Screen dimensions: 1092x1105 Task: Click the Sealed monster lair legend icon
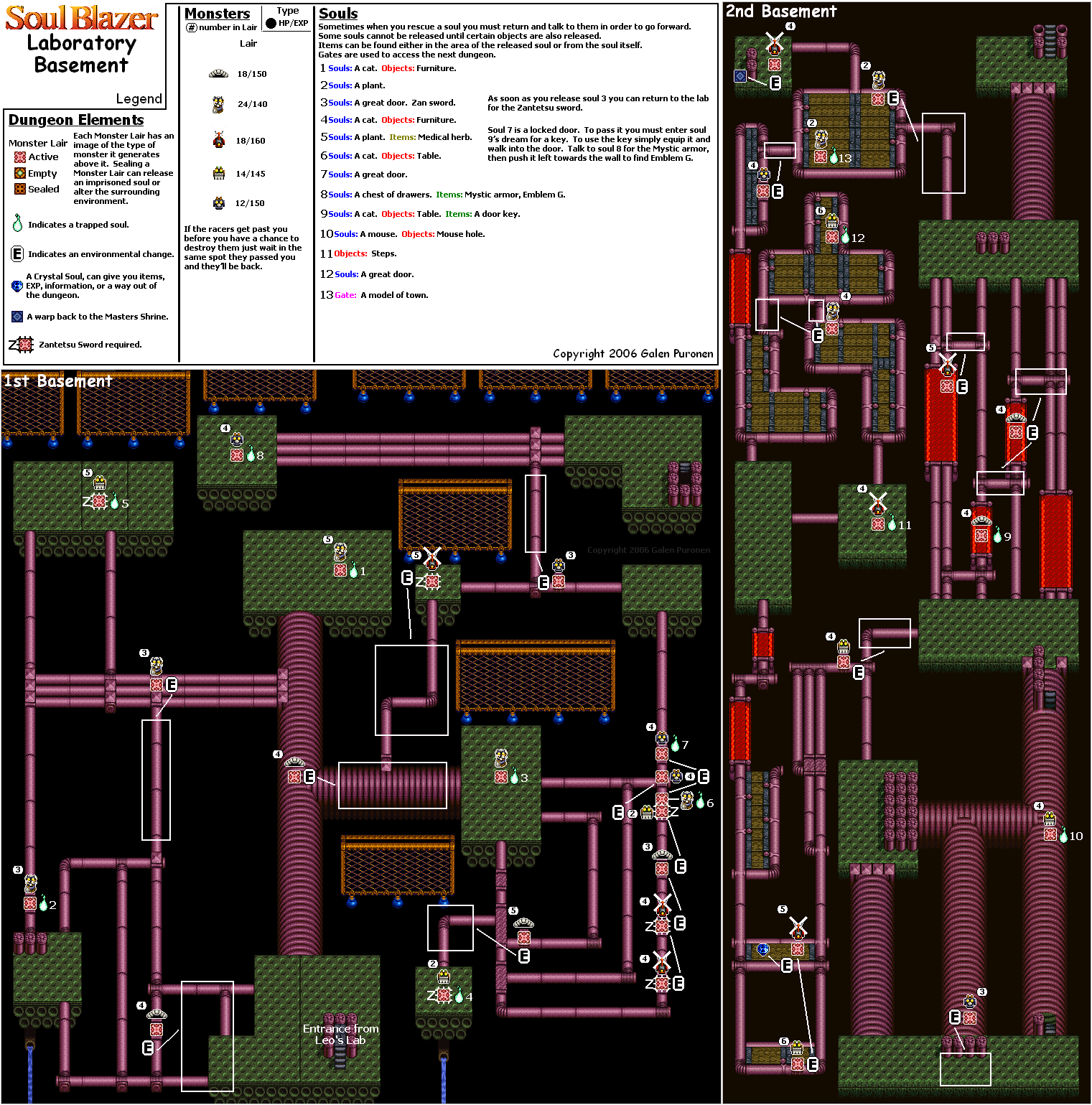click(x=20, y=189)
